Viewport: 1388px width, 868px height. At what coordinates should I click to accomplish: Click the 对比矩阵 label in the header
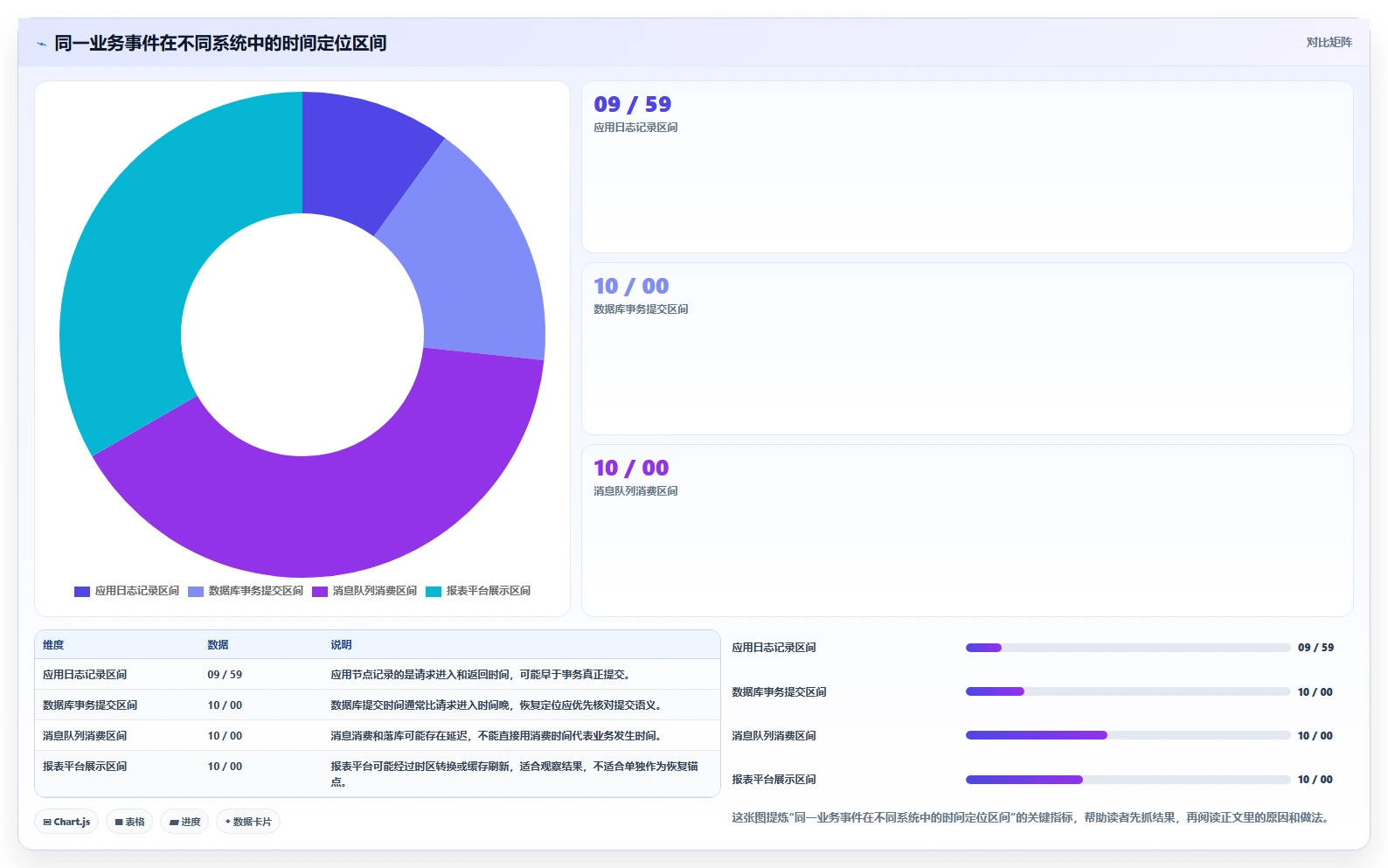pos(1329,42)
